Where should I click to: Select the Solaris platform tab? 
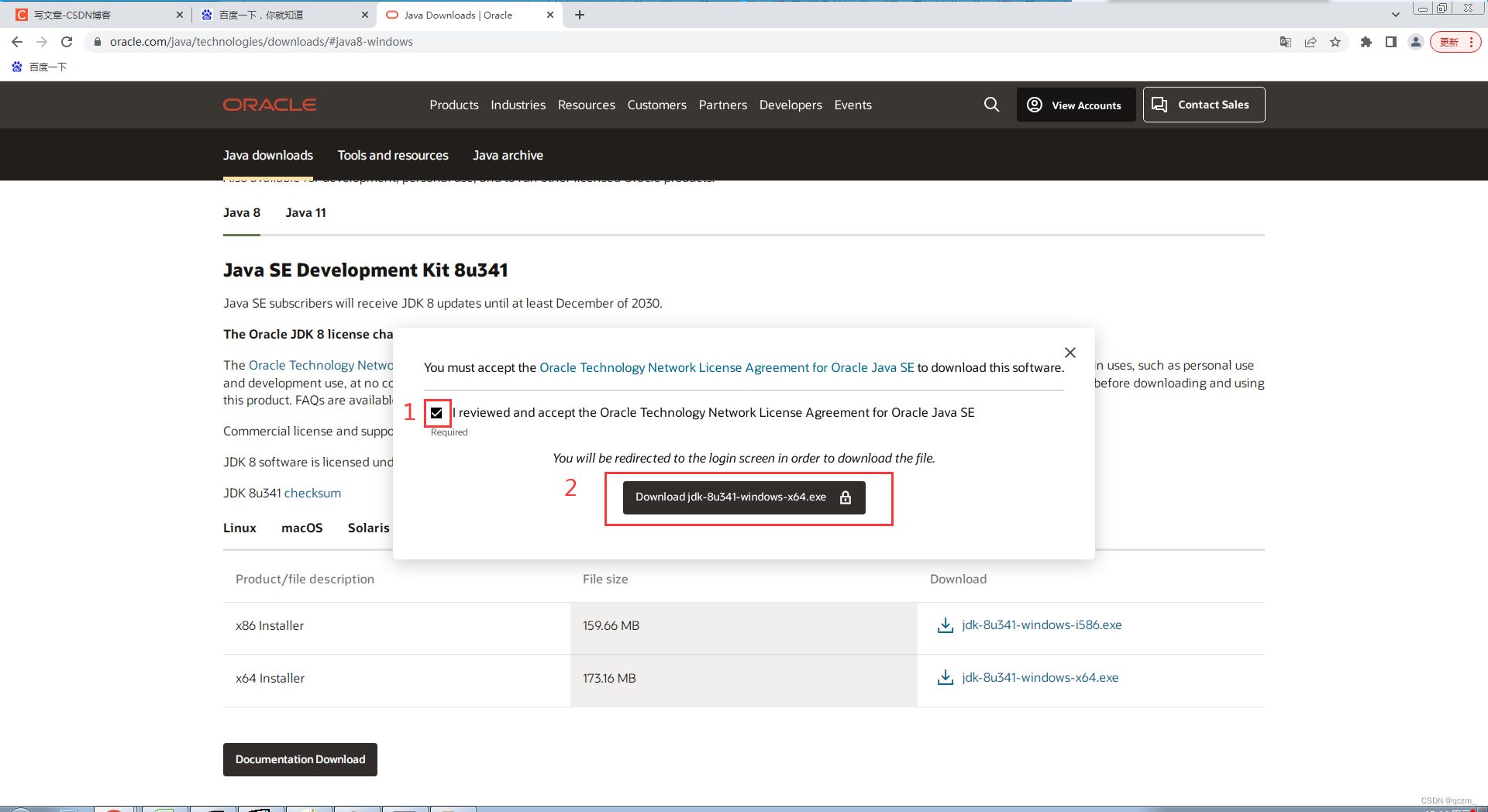[368, 528]
